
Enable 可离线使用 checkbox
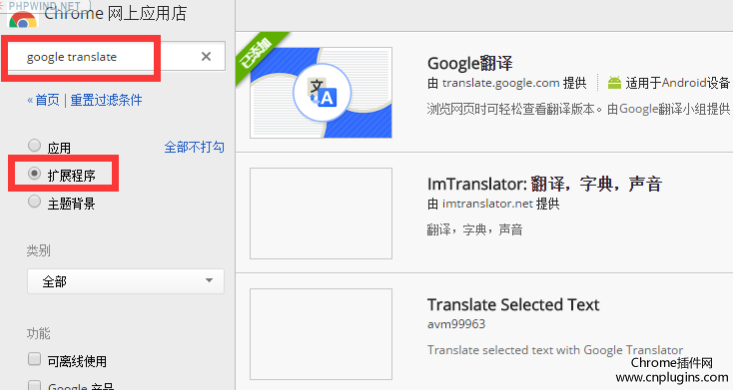[x=35, y=359]
